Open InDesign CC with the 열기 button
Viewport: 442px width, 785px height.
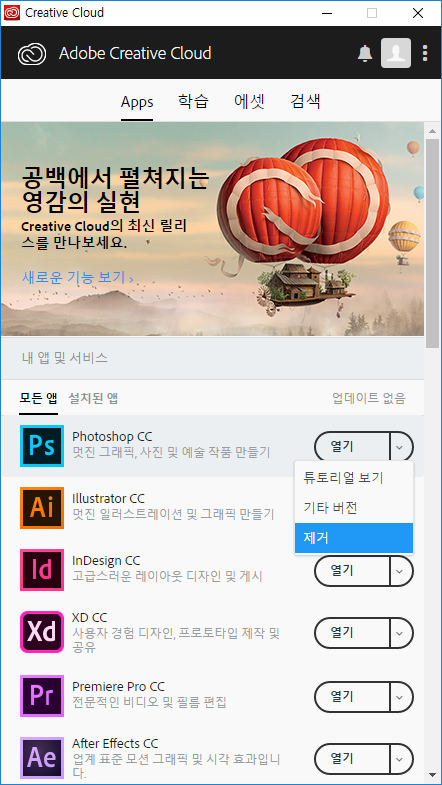[352, 570]
